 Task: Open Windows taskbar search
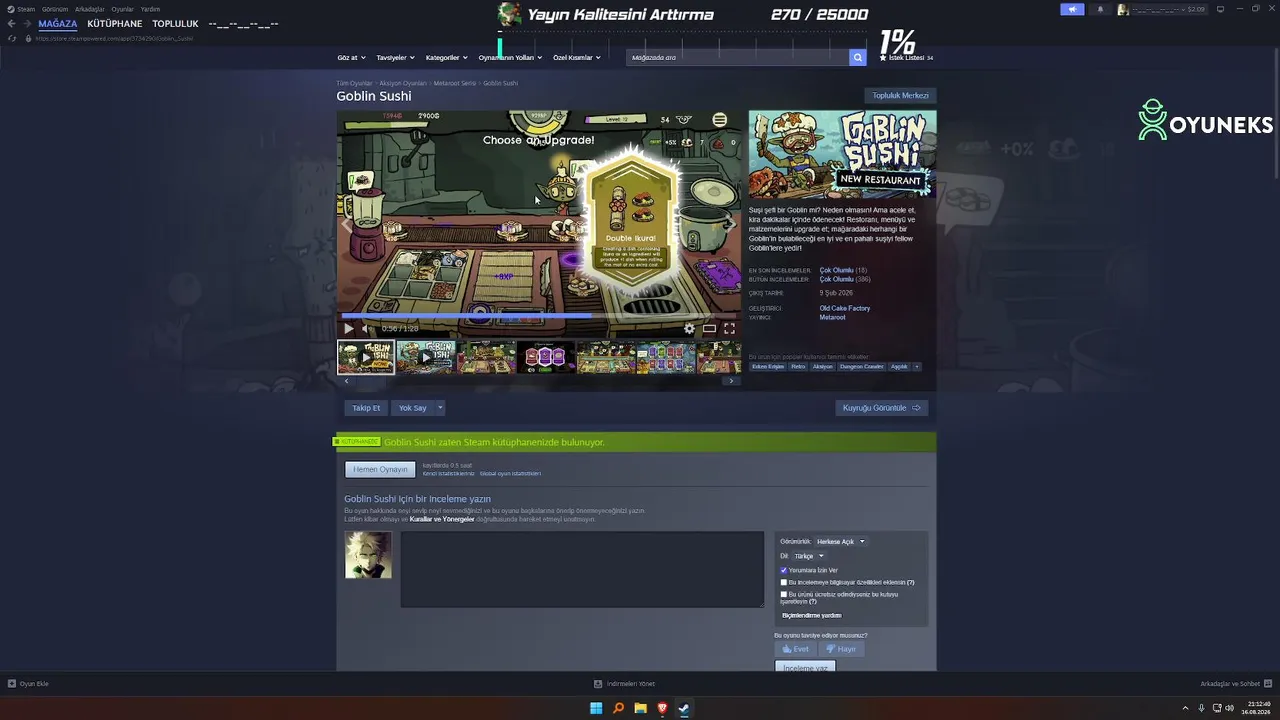click(x=618, y=709)
